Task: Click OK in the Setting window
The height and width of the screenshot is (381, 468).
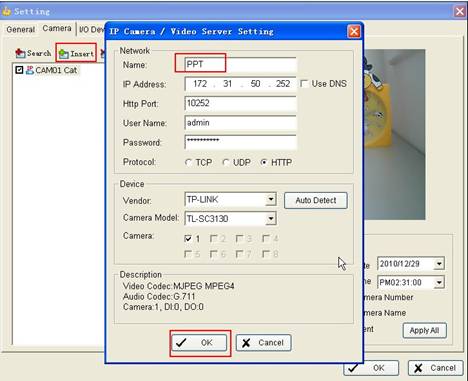Action: [x=371, y=368]
